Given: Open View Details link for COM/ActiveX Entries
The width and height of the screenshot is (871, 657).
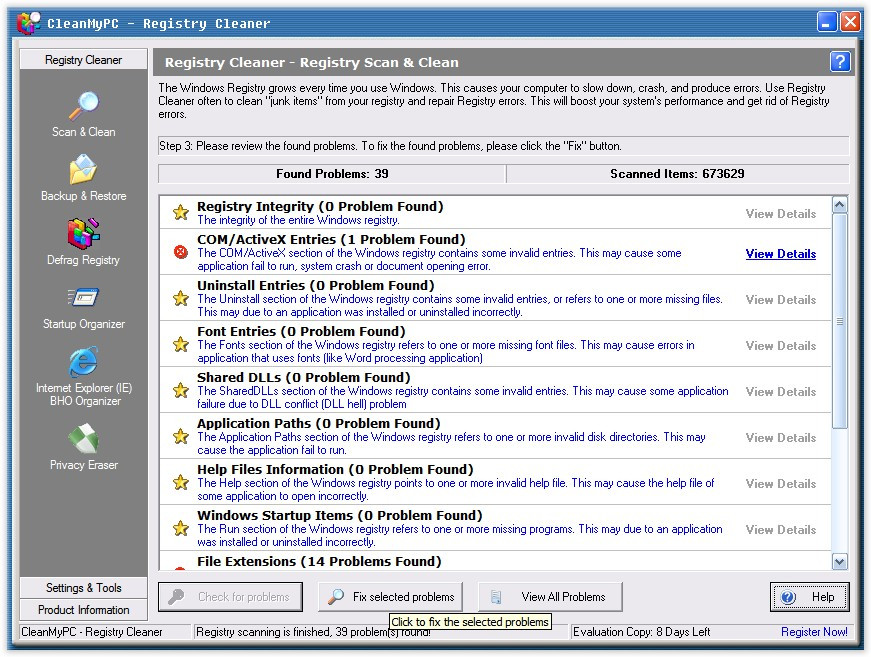Looking at the screenshot, I should 780,254.
